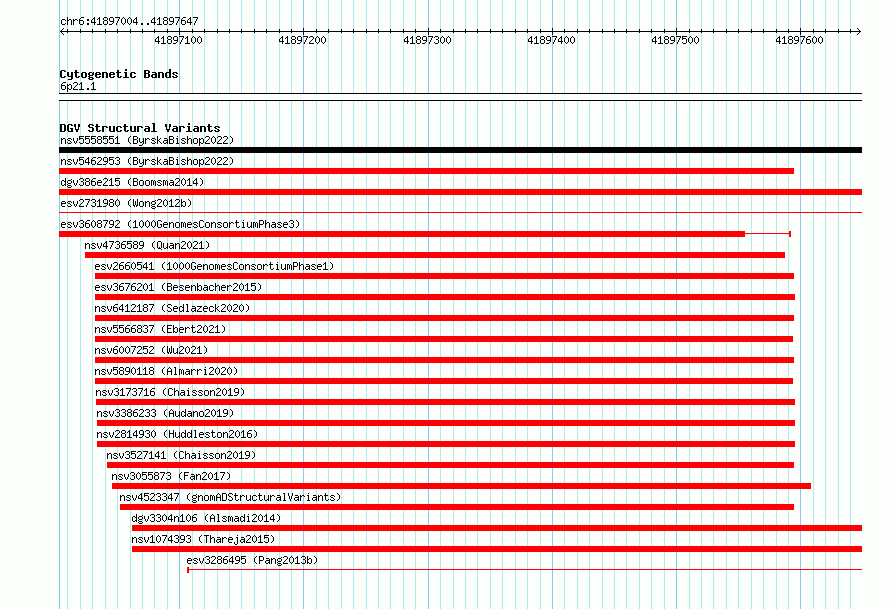This screenshot has width=890, height=609.
Task: Click the red esv3676201 variant bar
Action: 445,297
